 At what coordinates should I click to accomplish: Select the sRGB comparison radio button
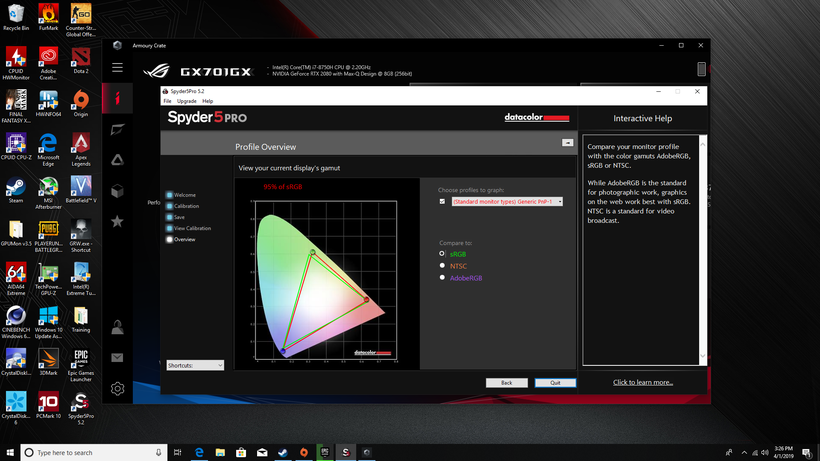442,254
